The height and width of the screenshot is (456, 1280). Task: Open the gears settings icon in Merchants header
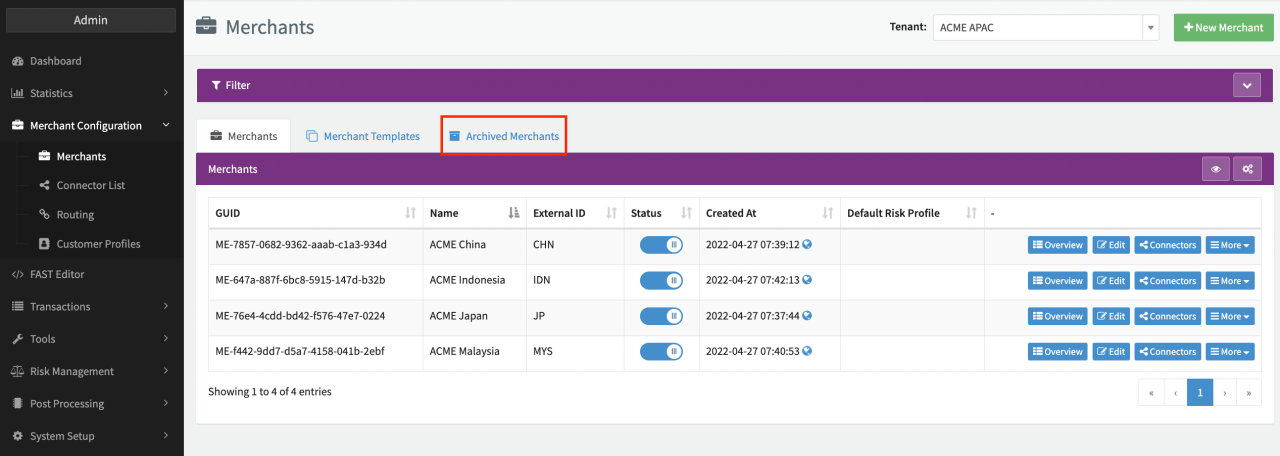[1247, 169]
